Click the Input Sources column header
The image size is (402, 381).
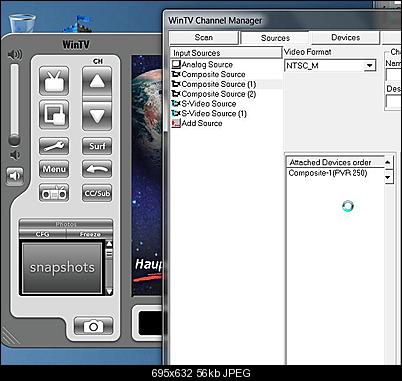coord(226,53)
